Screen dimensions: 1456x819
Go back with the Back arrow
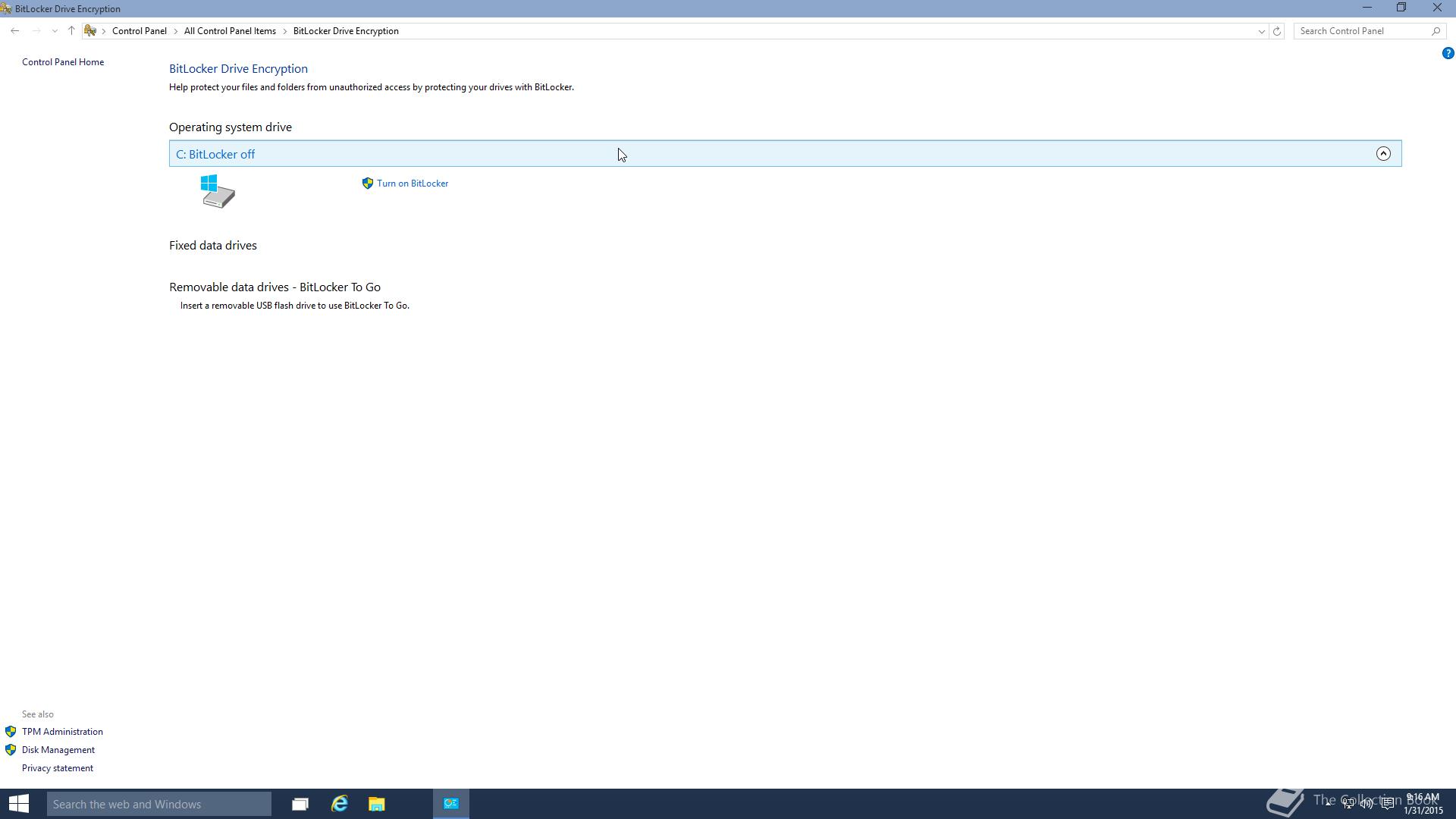tap(15, 31)
